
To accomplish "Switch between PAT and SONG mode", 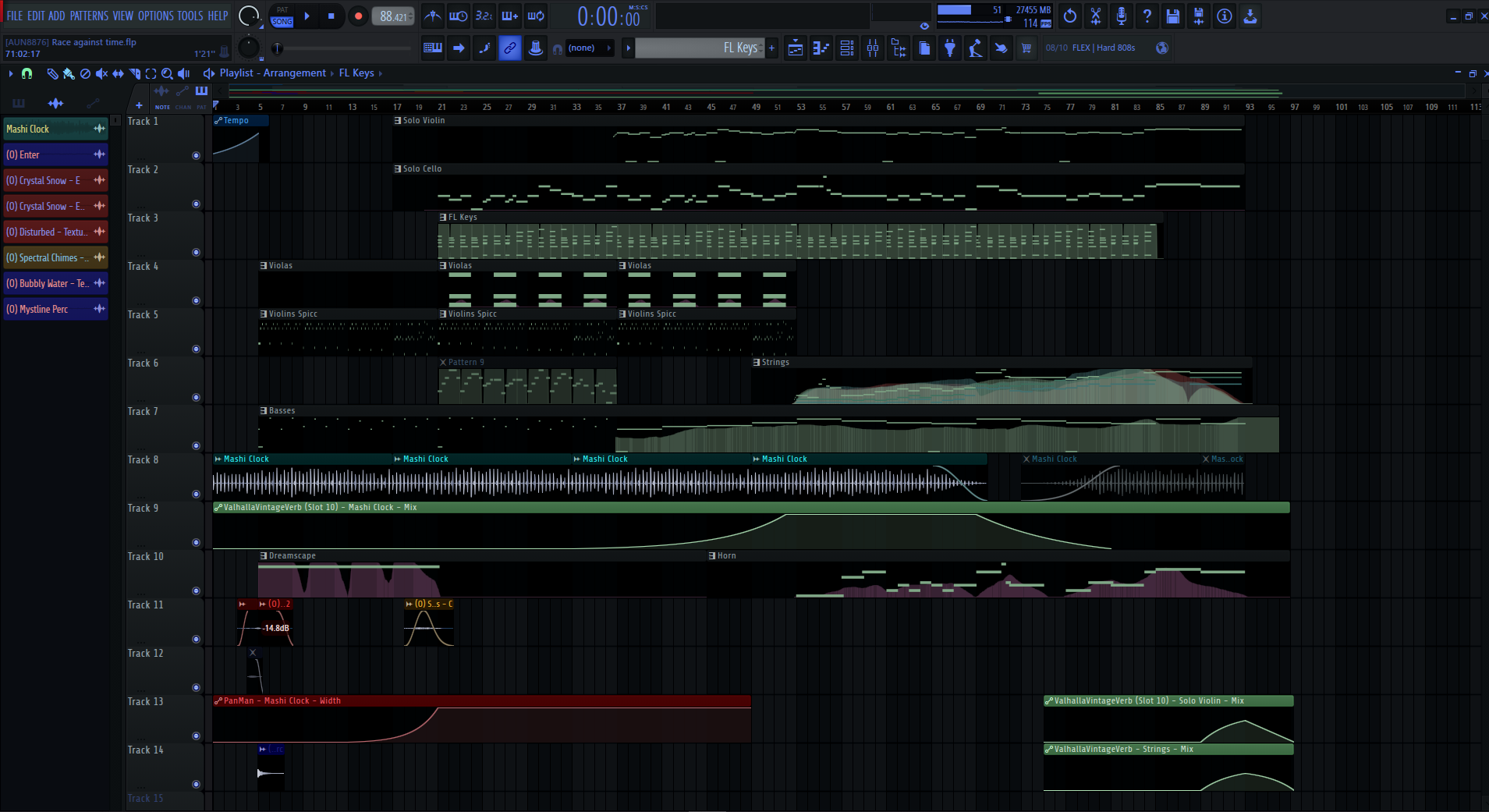I will tap(282, 16).
